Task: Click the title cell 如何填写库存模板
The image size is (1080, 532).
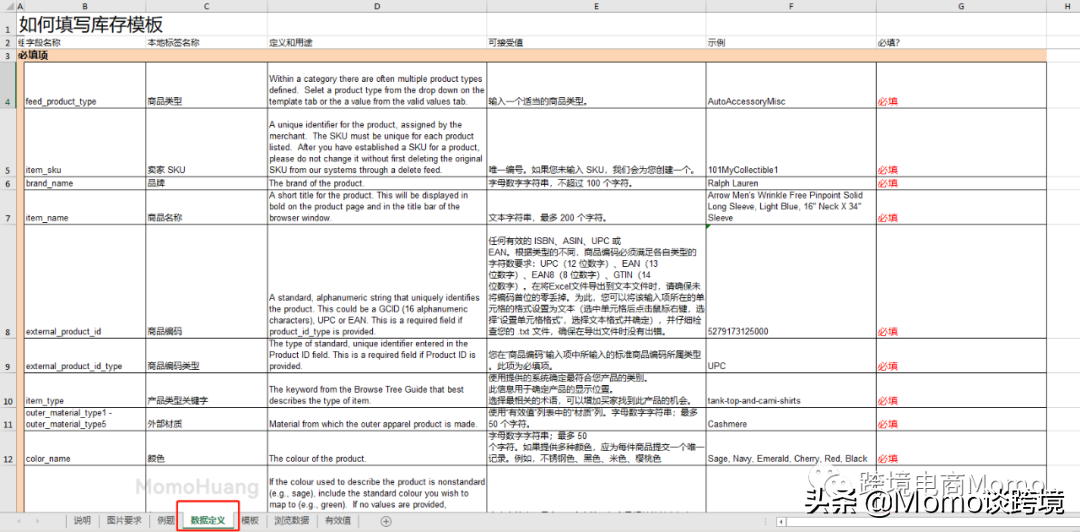Action: pyautogui.click(x=90, y=25)
